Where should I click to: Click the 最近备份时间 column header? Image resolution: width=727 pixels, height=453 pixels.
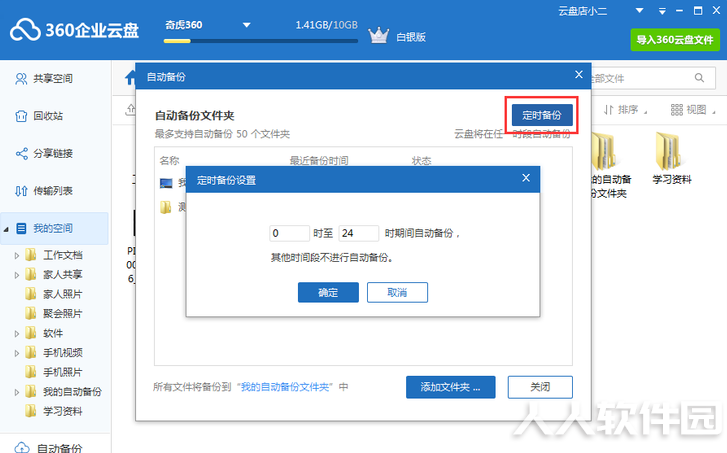[319, 161]
